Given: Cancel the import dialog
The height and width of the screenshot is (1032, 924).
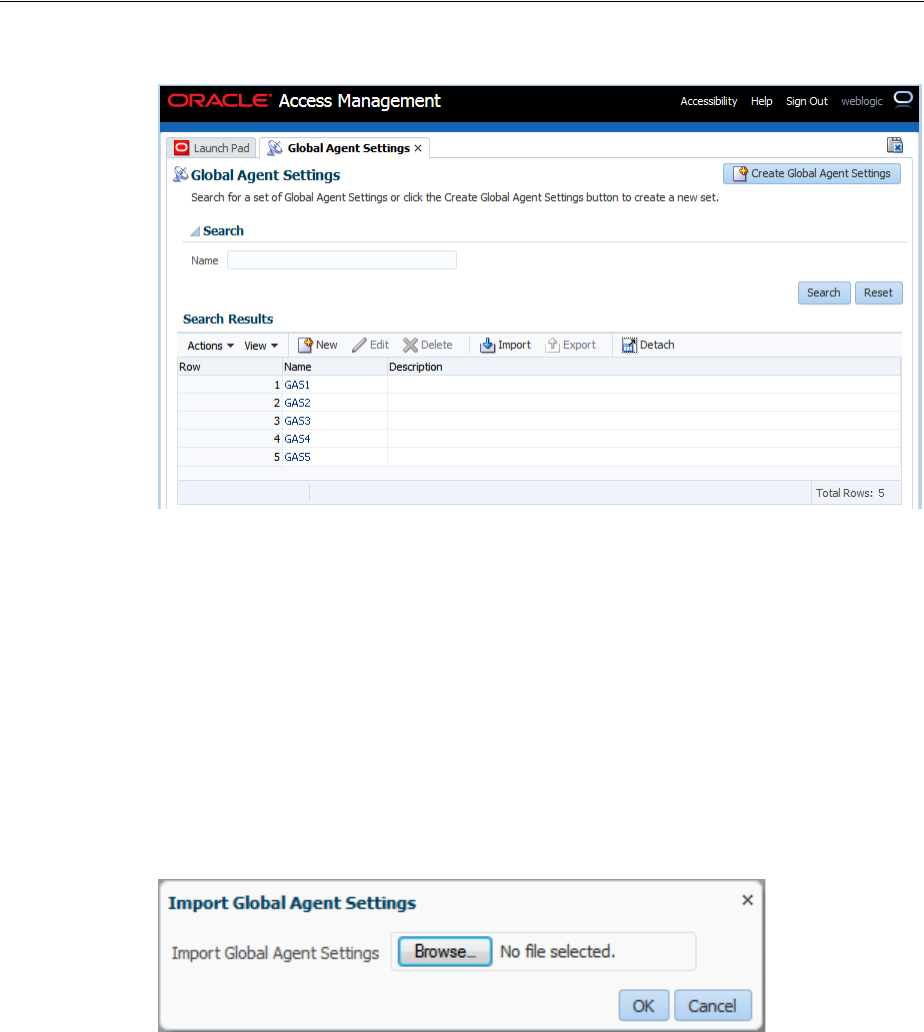Looking at the screenshot, I should click(713, 1006).
